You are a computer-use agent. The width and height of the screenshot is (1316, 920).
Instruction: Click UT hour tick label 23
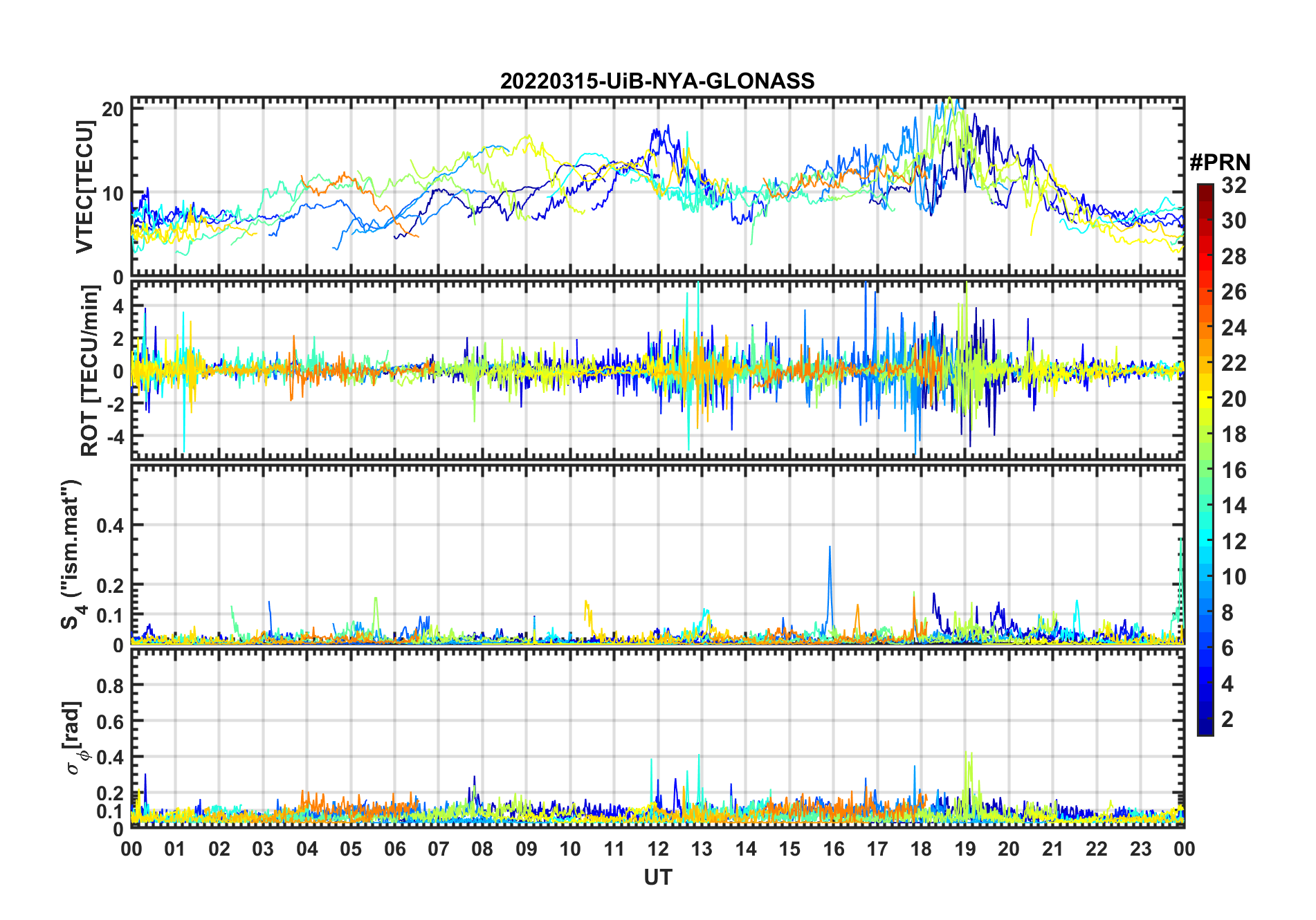(x=1141, y=849)
